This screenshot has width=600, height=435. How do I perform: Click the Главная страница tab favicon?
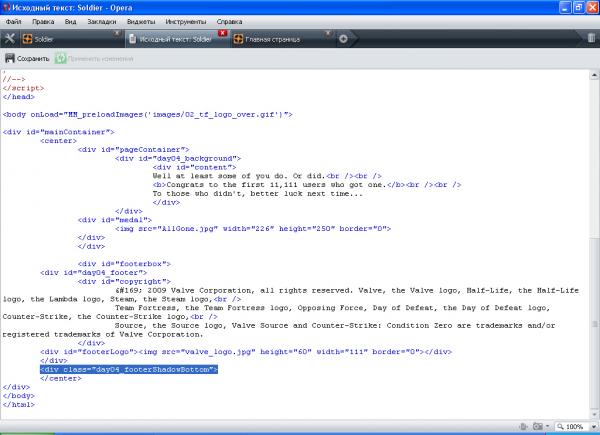pyautogui.click(x=238, y=39)
